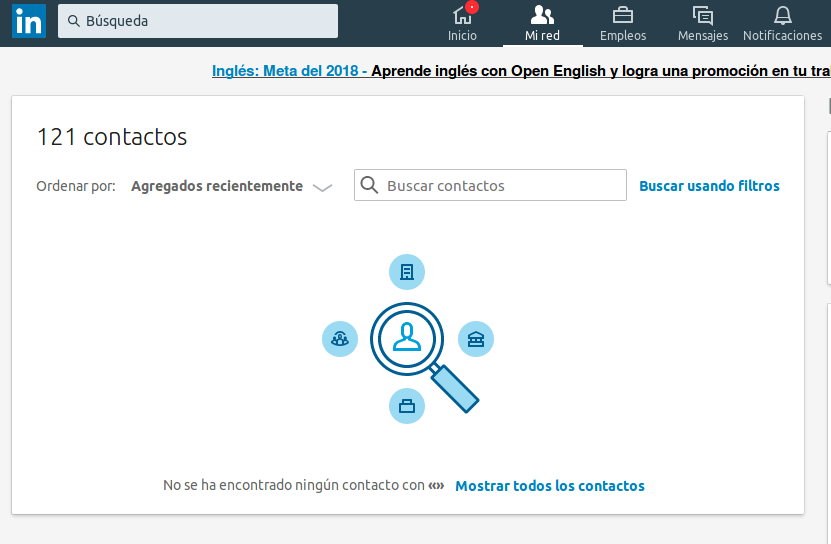Open the Mensajes chat icon
Image resolution: width=831 pixels, height=544 pixels.
pyautogui.click(x=703, y=15)
